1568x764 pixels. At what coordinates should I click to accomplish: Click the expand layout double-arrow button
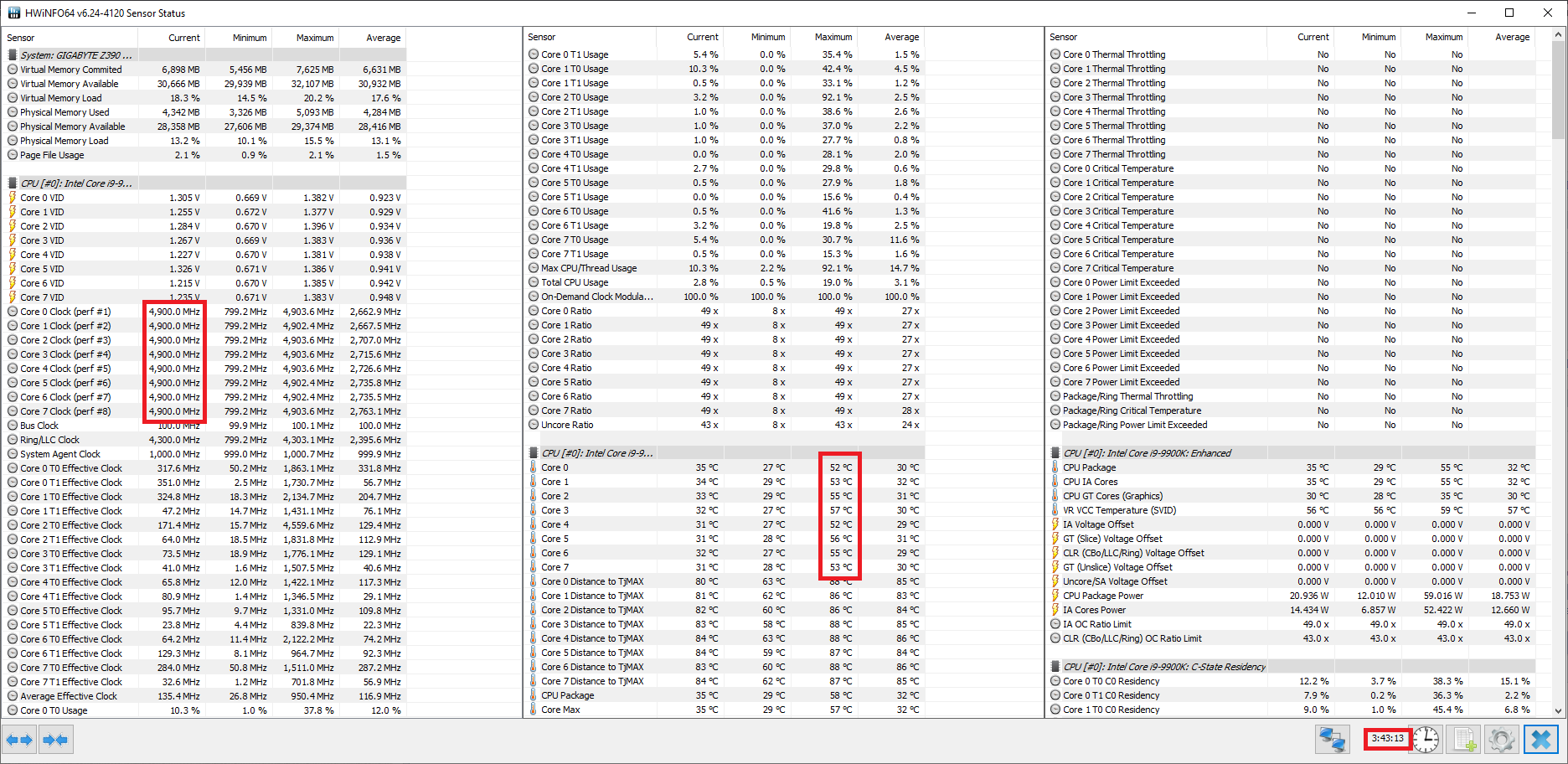(x=19, y=740)
